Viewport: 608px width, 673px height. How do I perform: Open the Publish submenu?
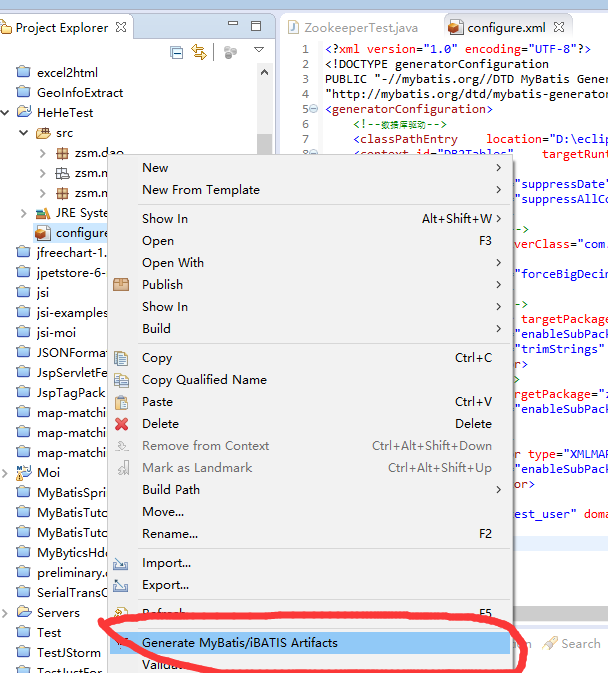click(x=310, y=285)
